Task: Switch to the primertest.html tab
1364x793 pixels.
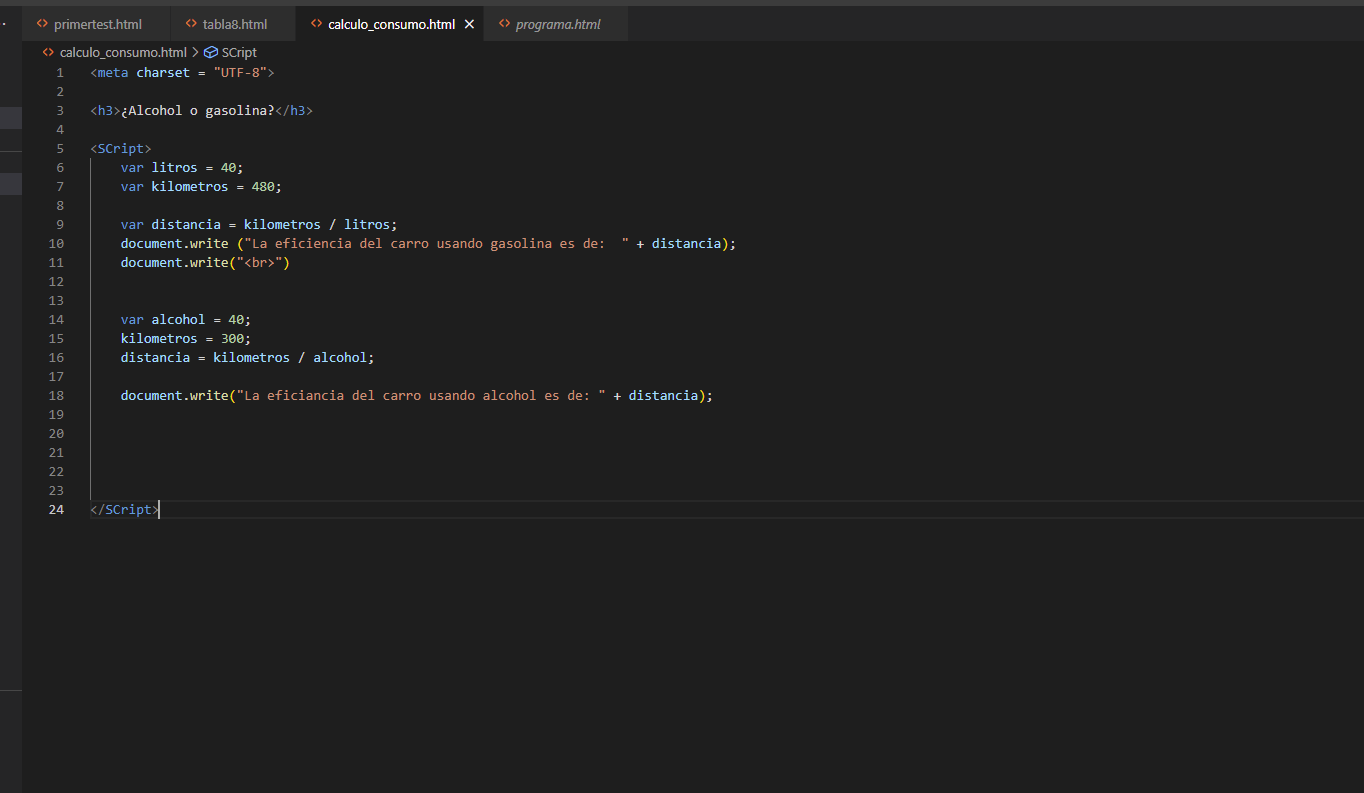Action: click(x=97, y=24)
